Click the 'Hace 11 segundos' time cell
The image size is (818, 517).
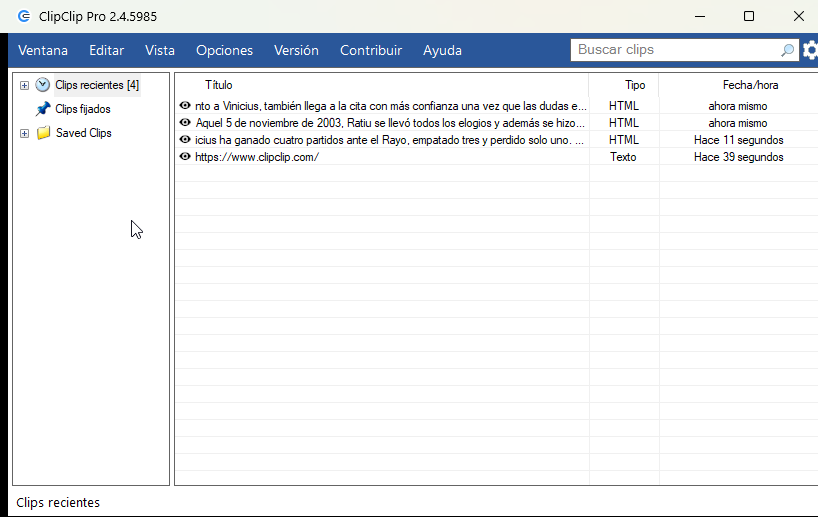click(738, 140)
